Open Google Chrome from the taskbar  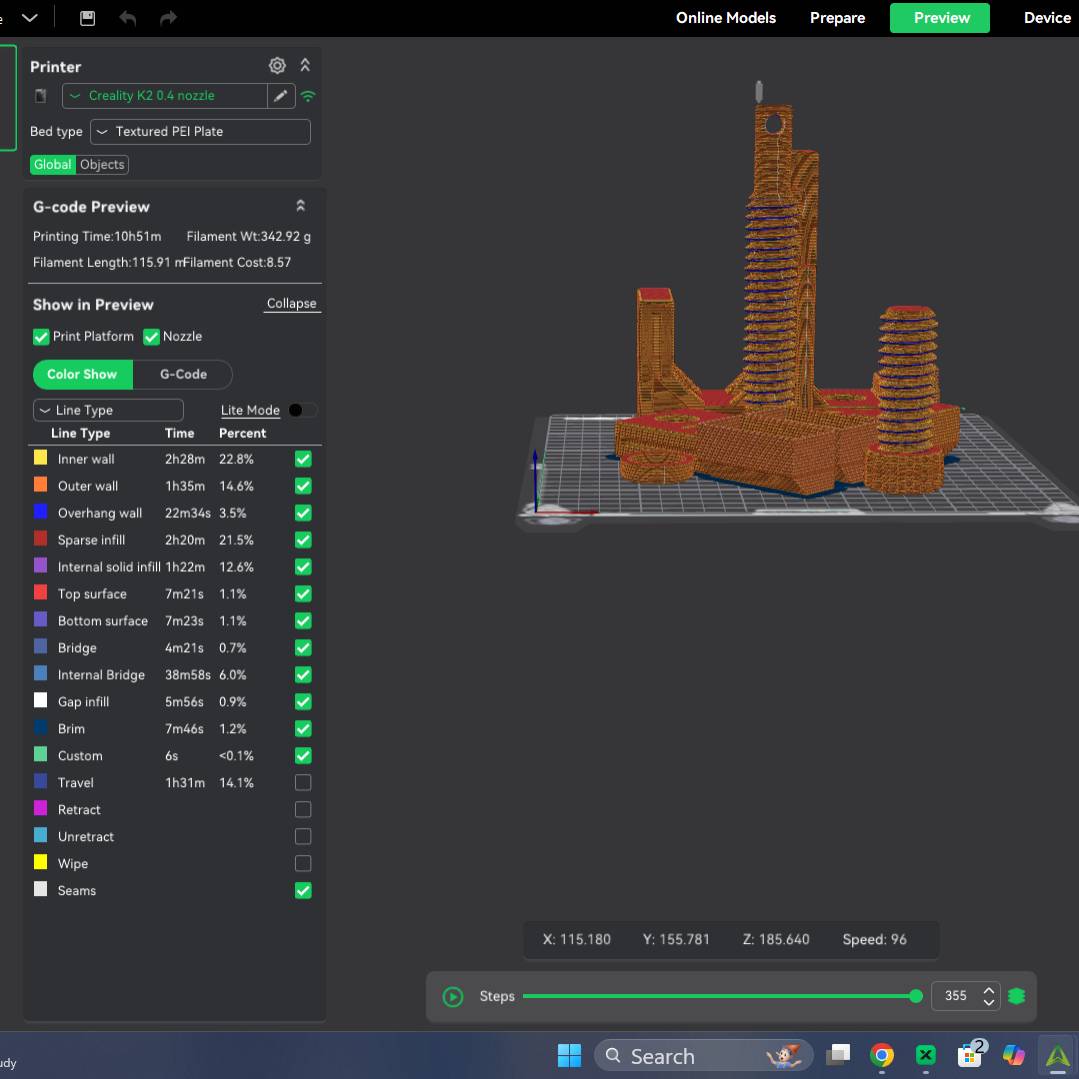(x=881, y=1056)
